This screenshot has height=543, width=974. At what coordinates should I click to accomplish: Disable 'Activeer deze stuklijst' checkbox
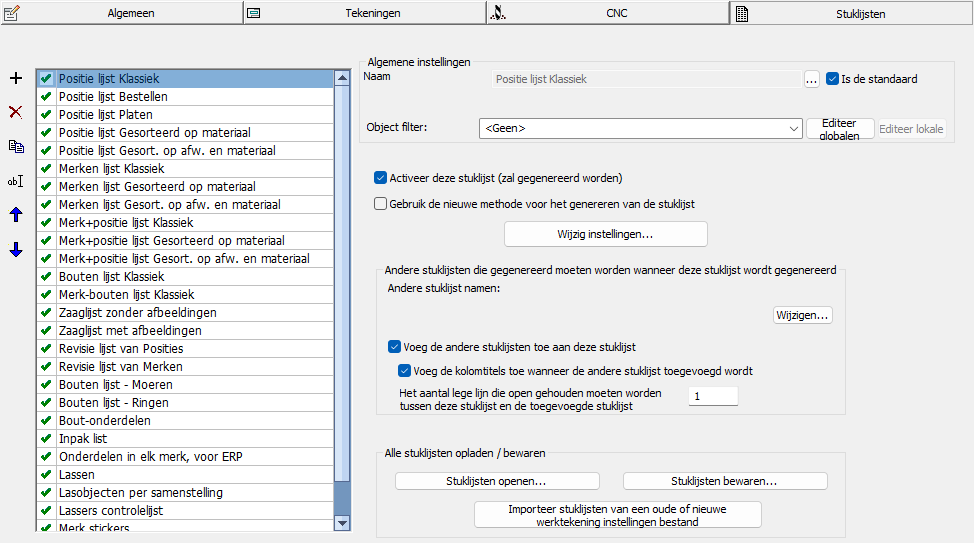coord(380,179)
